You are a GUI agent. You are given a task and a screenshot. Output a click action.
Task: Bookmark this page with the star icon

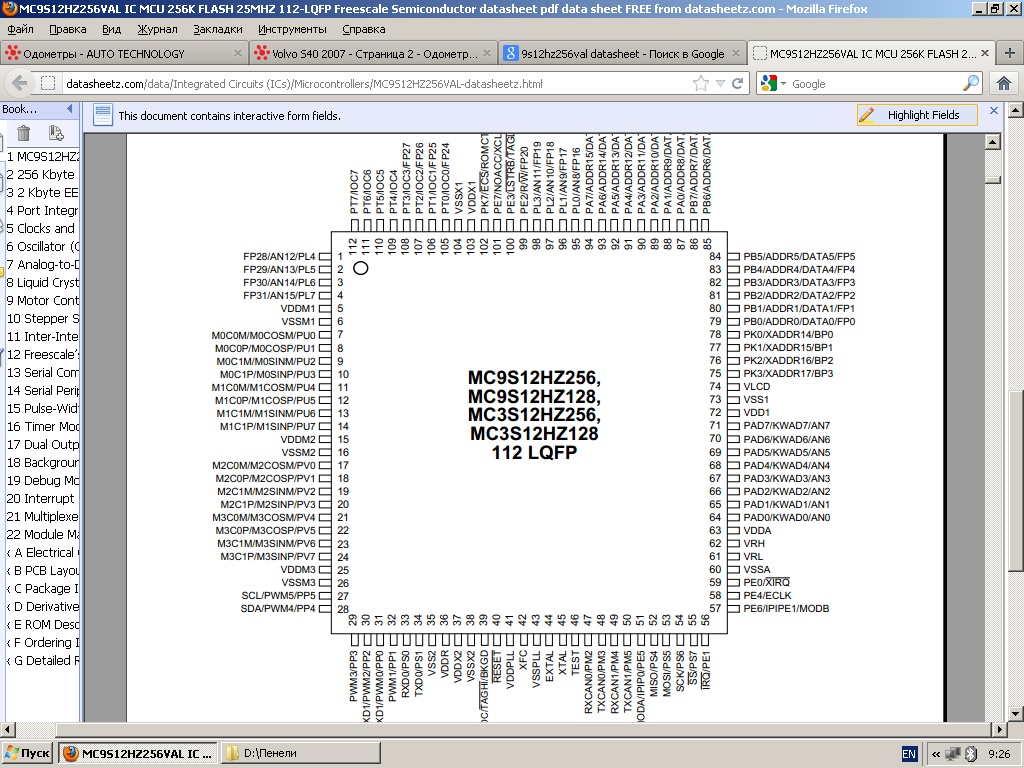coord(701,84)
